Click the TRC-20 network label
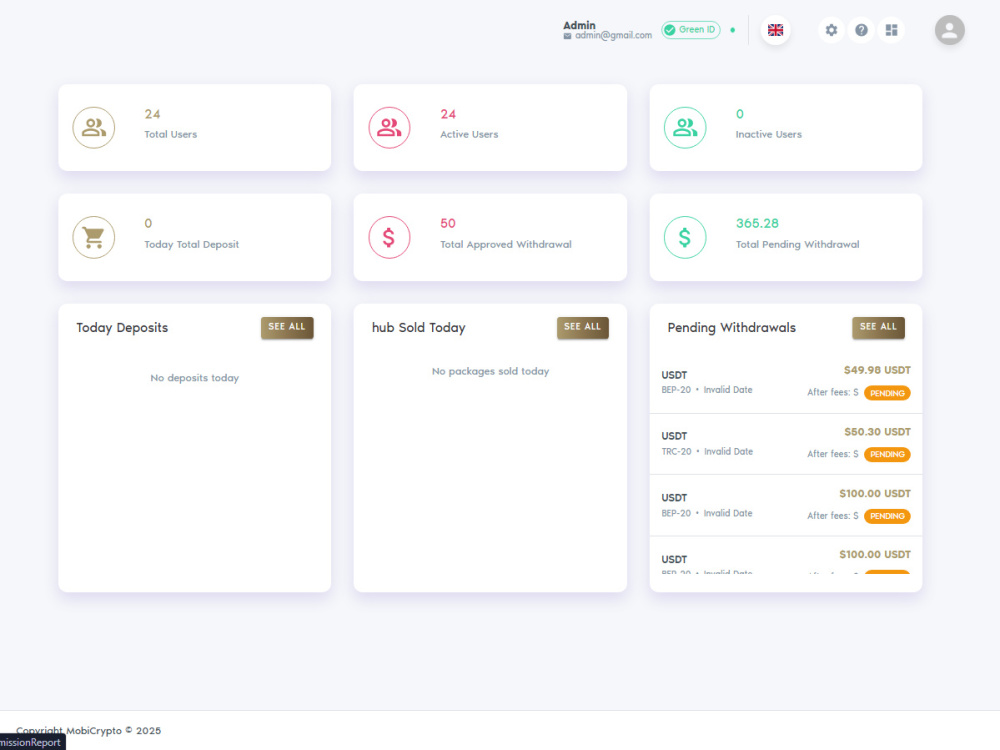 point(676,452)
